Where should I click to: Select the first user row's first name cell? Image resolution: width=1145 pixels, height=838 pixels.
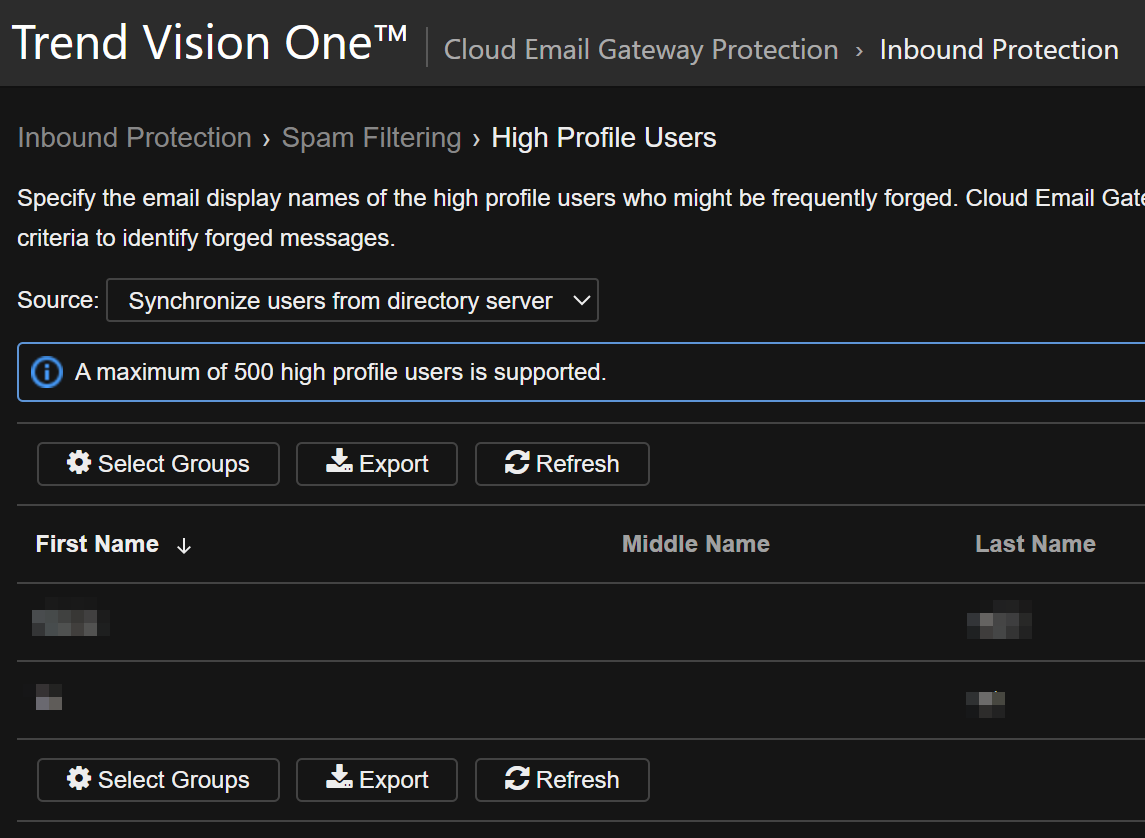70,622
